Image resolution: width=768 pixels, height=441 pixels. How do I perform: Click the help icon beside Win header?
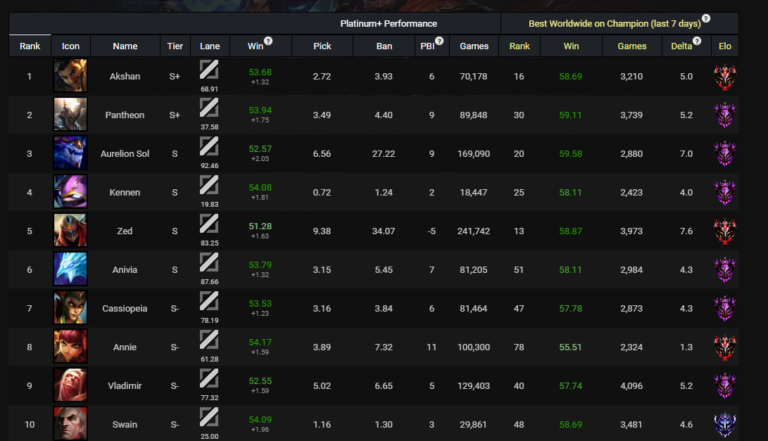(x=268, y=41)
